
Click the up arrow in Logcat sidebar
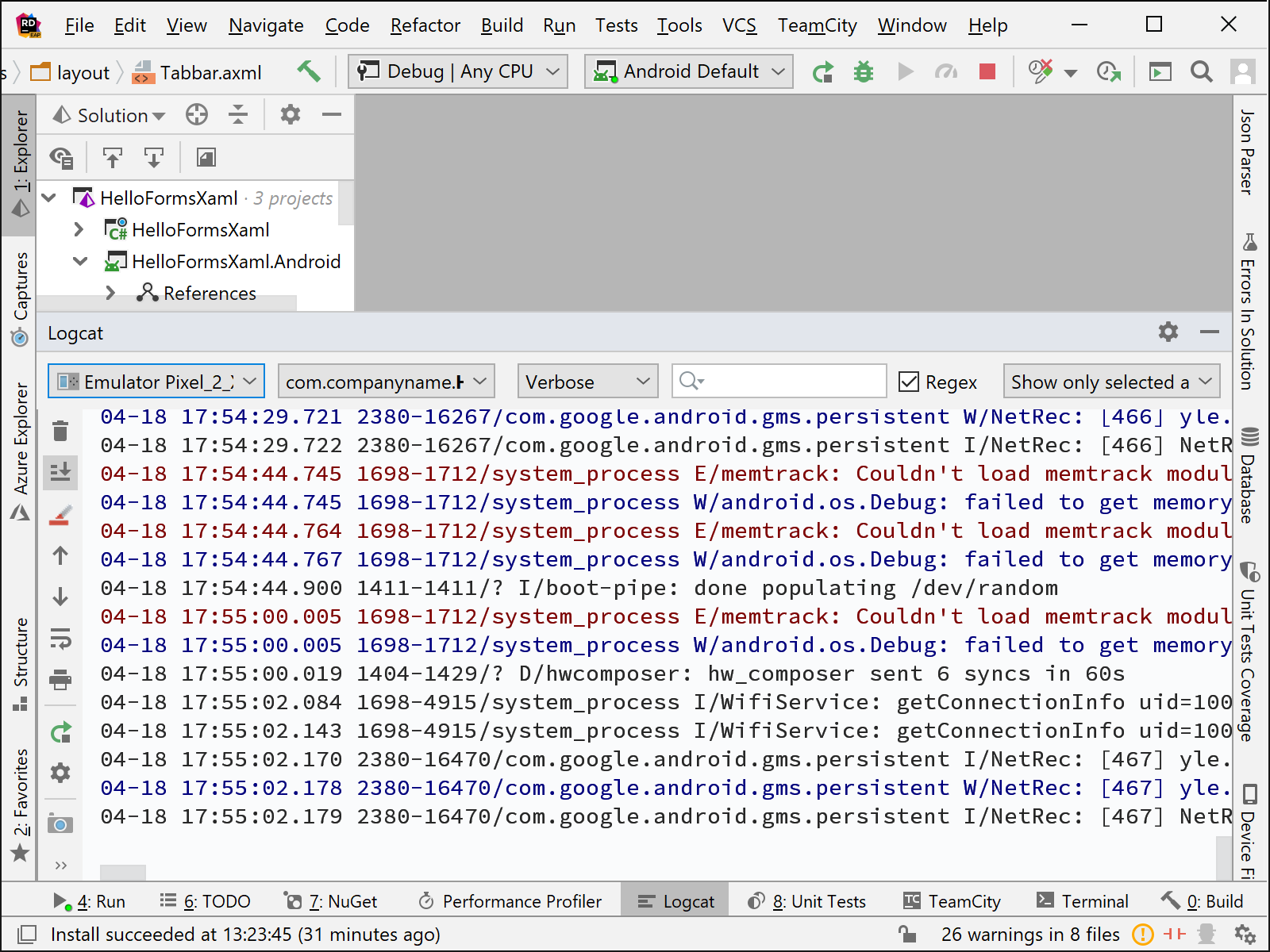[x=60, y=556]
